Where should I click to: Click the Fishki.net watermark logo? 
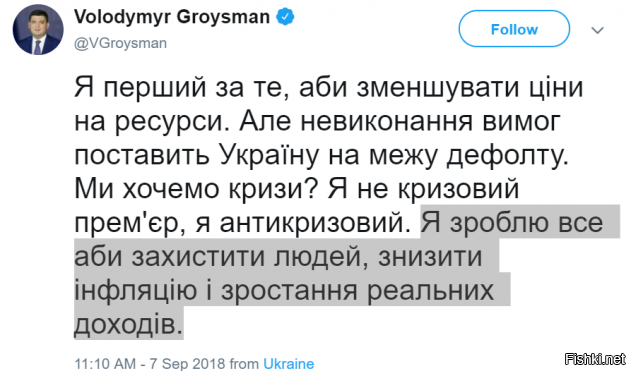[595, 359]
